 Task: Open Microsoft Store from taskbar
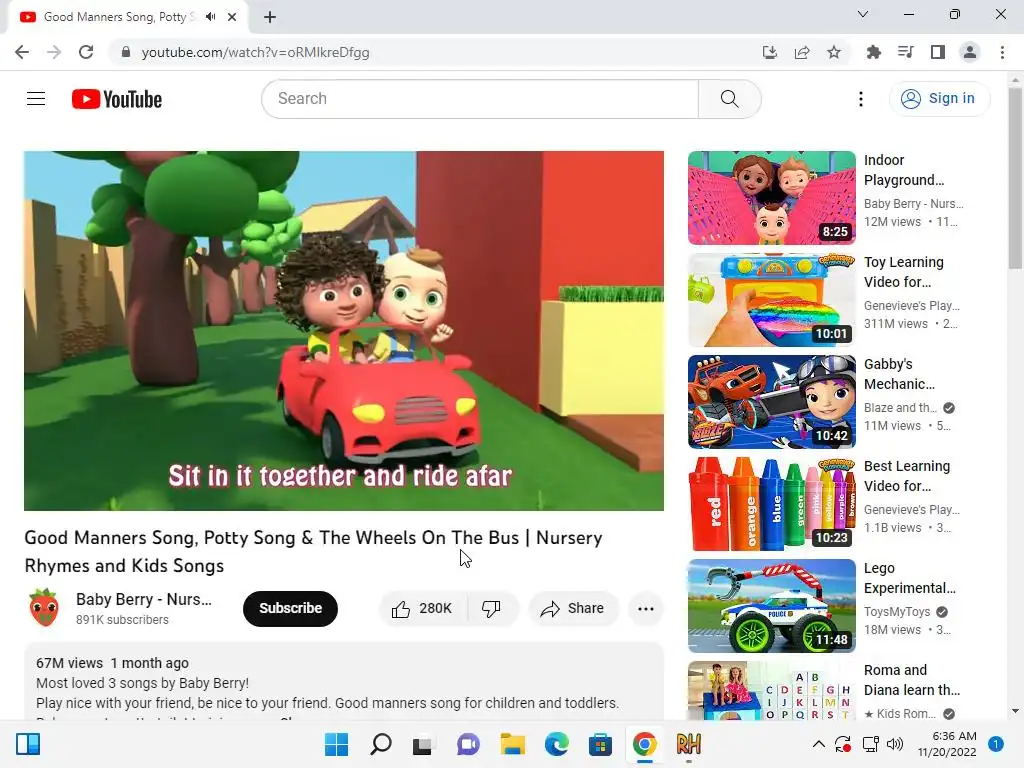coord(600,744)
